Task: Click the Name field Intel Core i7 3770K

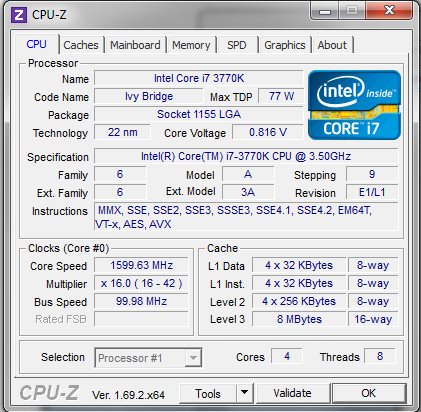Action: coord(199,78)
